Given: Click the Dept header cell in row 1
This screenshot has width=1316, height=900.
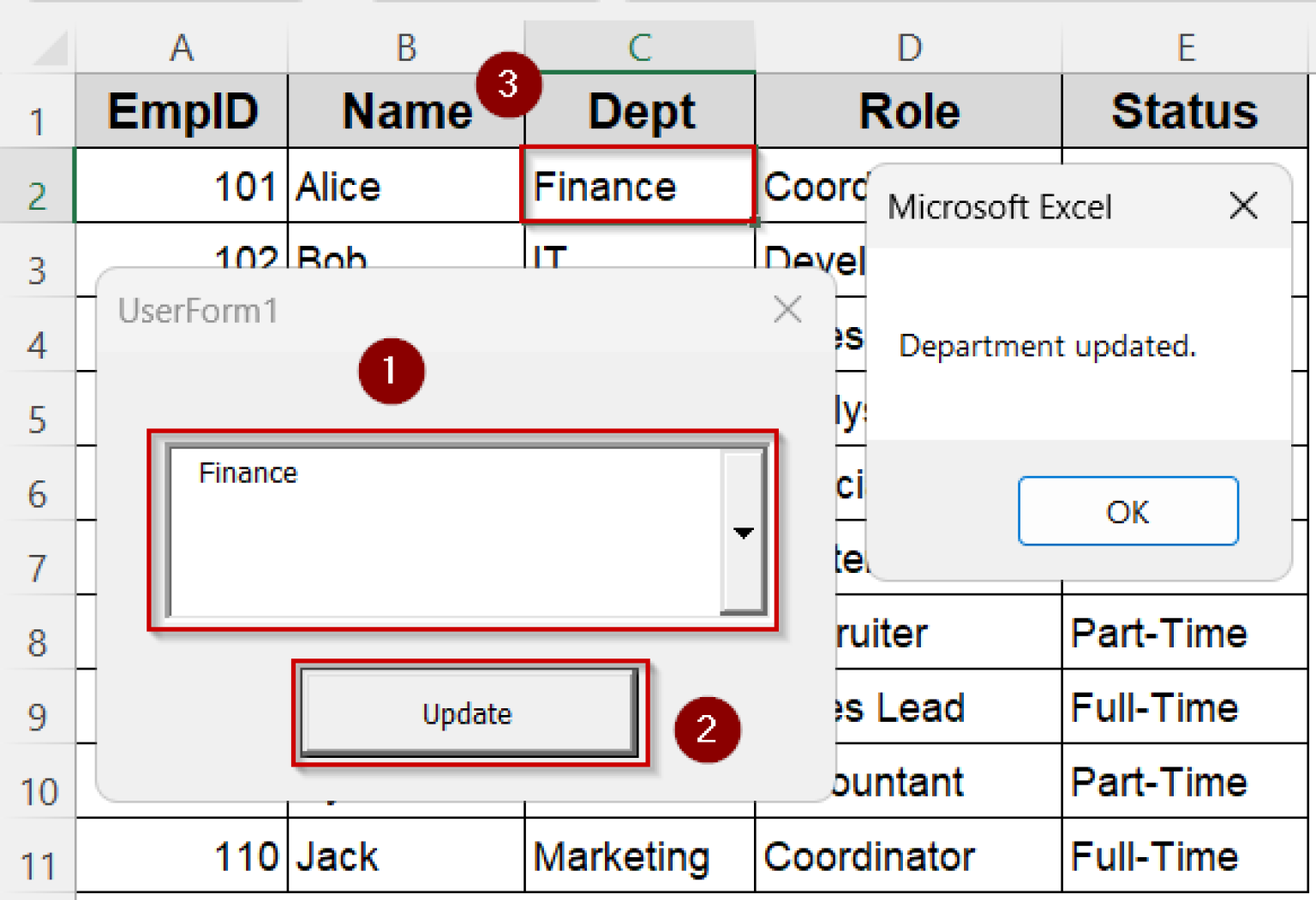Looking at the screenshot, I should click(640, 110).
